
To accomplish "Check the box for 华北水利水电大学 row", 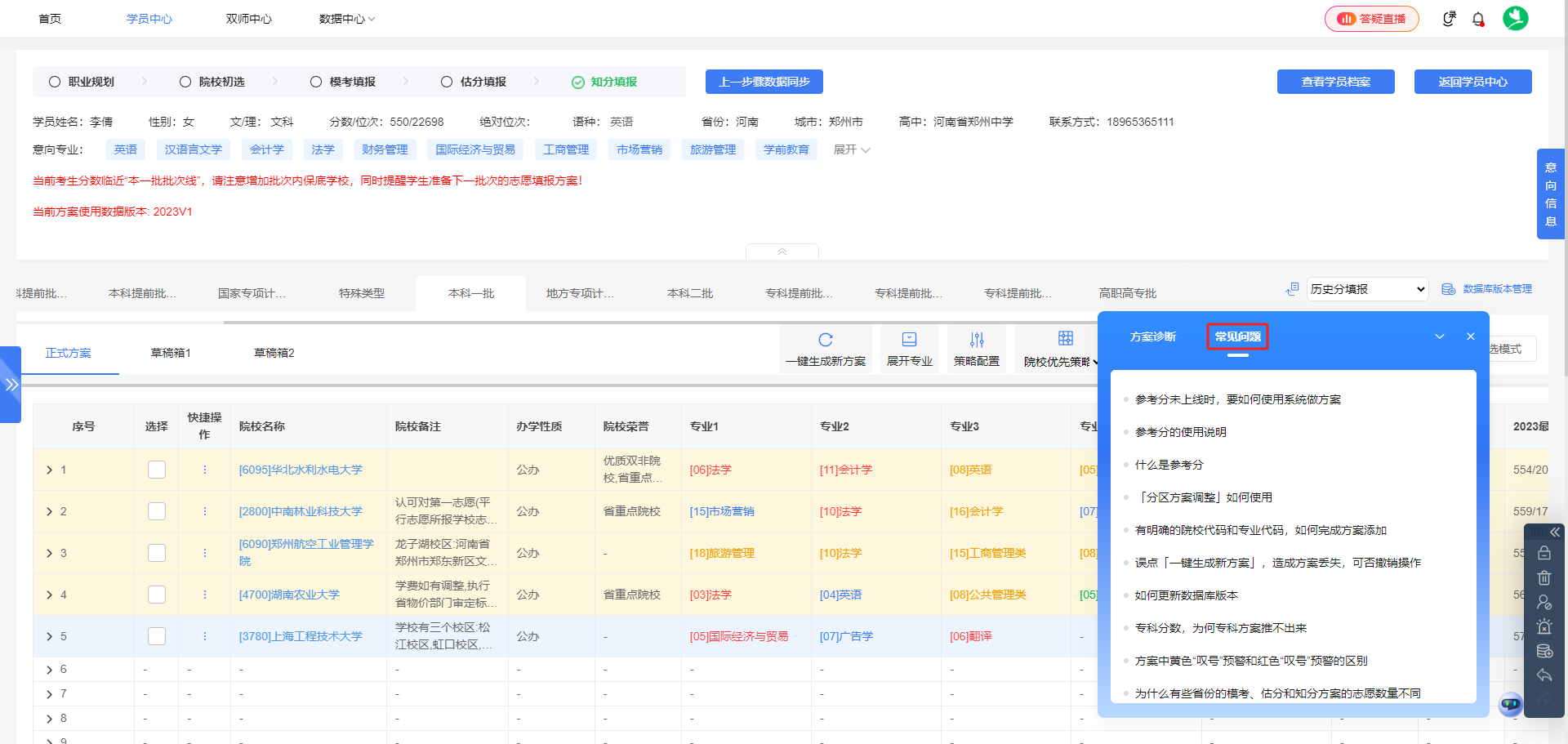I will (x=157, y=470).
